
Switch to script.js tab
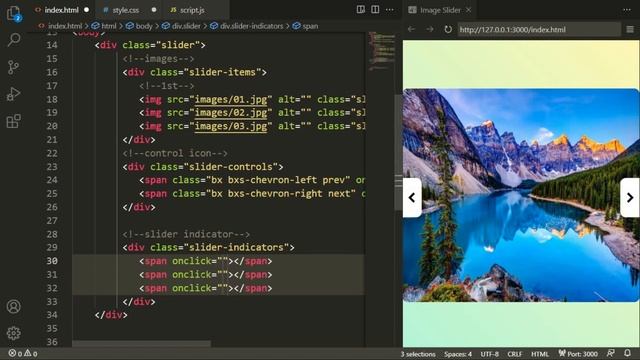coord(192,10)
